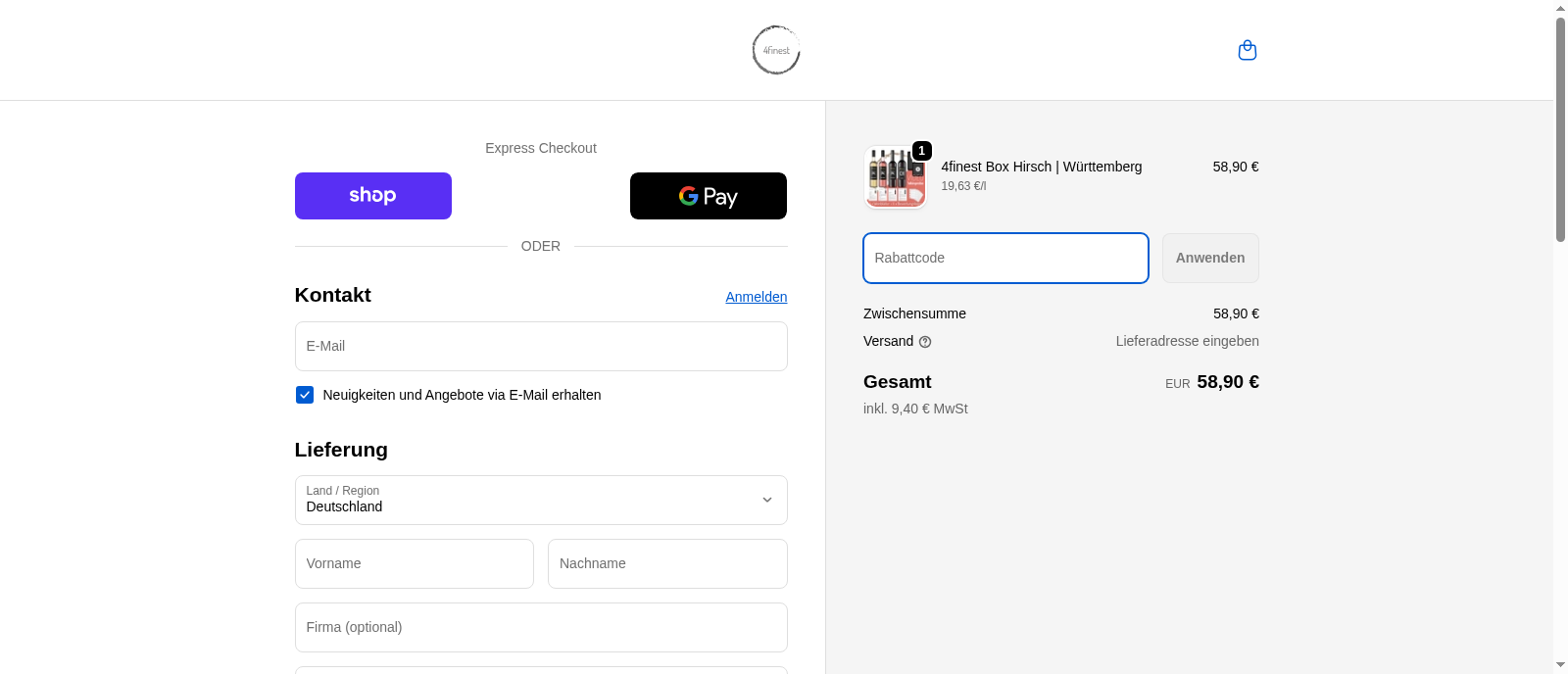Click the Rabattcode discount field
1568x674 pixels.
1004,258
